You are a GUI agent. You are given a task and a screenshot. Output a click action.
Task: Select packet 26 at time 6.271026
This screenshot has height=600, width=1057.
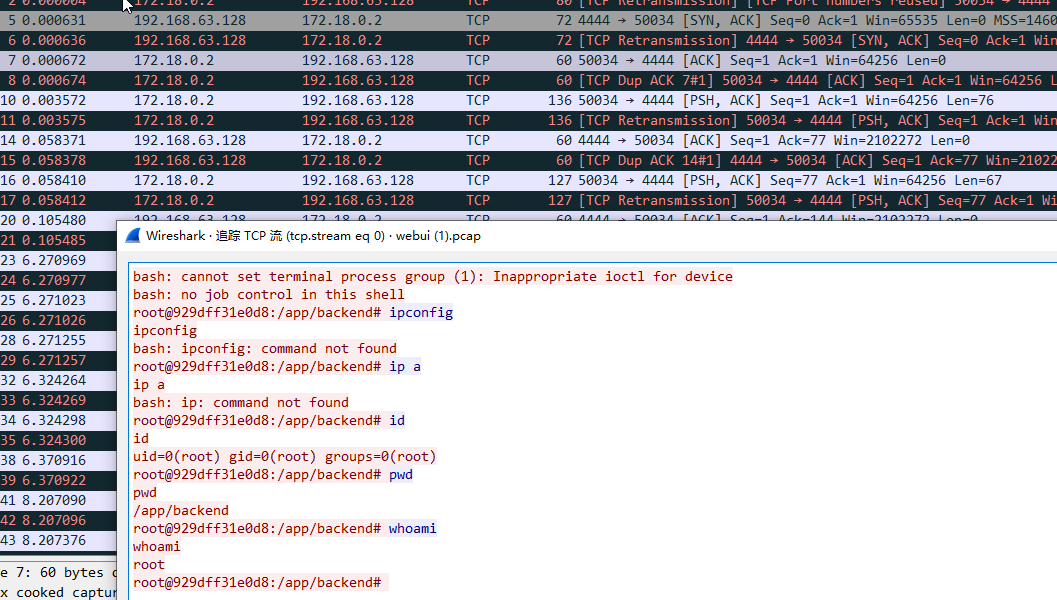58,320
